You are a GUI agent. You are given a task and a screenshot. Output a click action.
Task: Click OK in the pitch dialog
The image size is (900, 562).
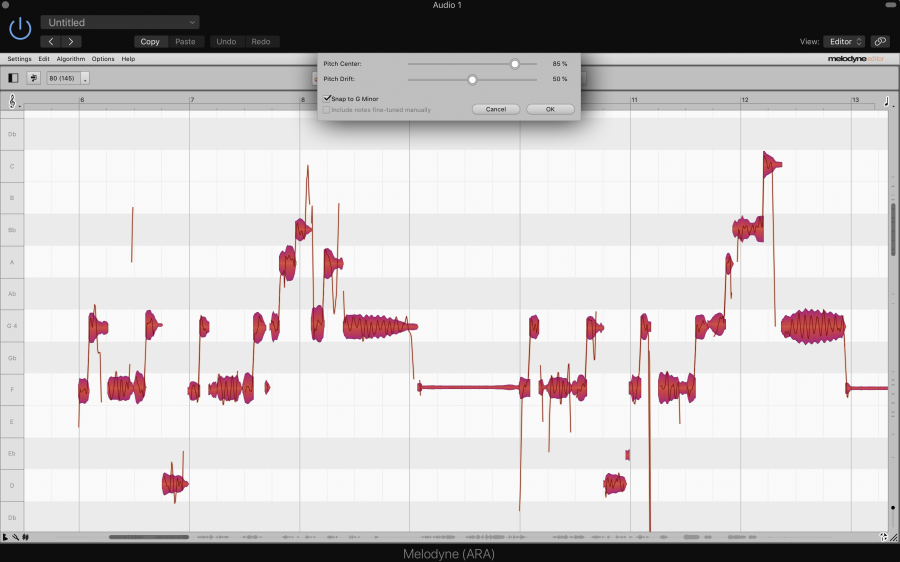(x=550, y=109)
